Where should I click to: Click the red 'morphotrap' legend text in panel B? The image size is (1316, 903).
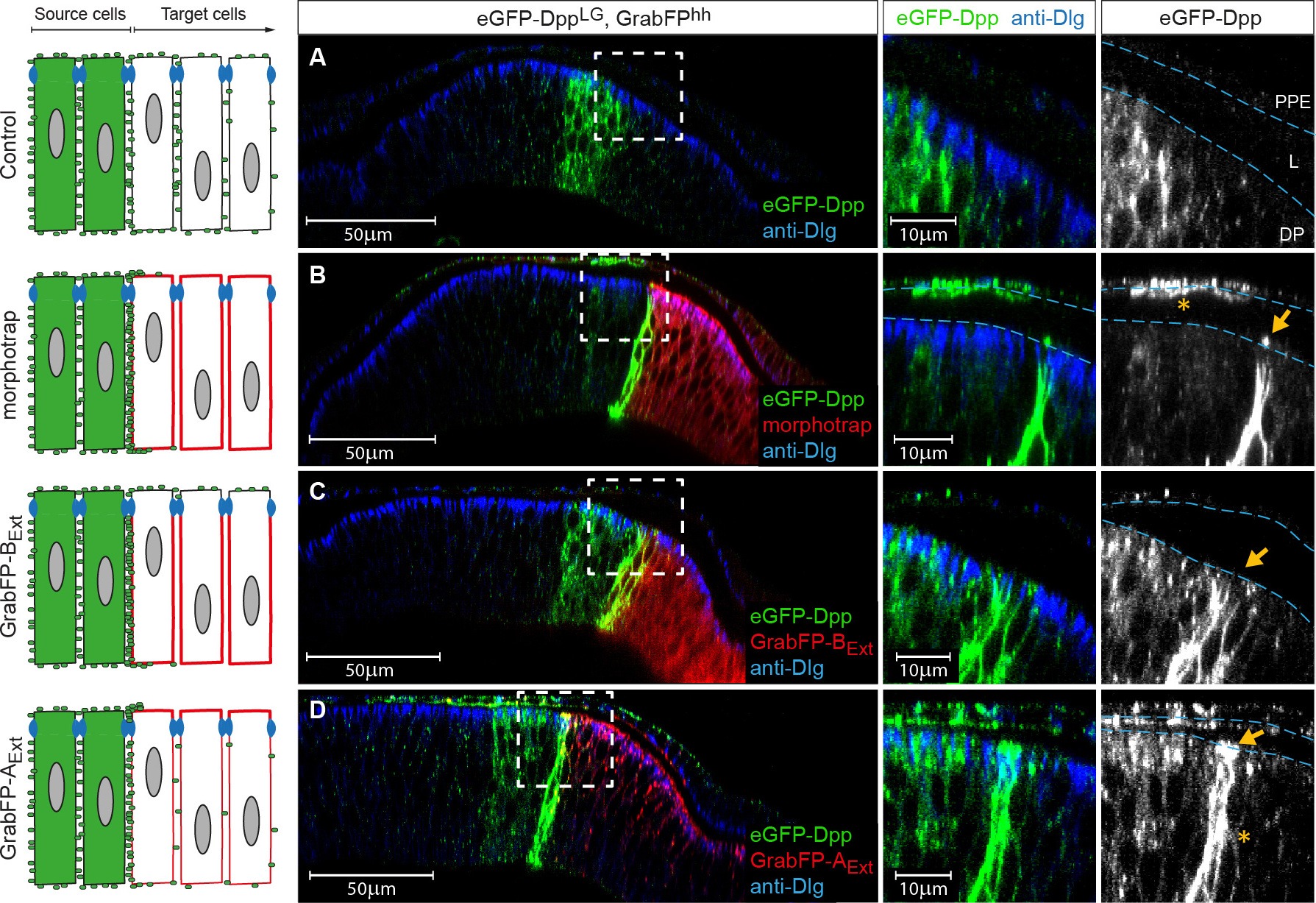tap(817, 425)
